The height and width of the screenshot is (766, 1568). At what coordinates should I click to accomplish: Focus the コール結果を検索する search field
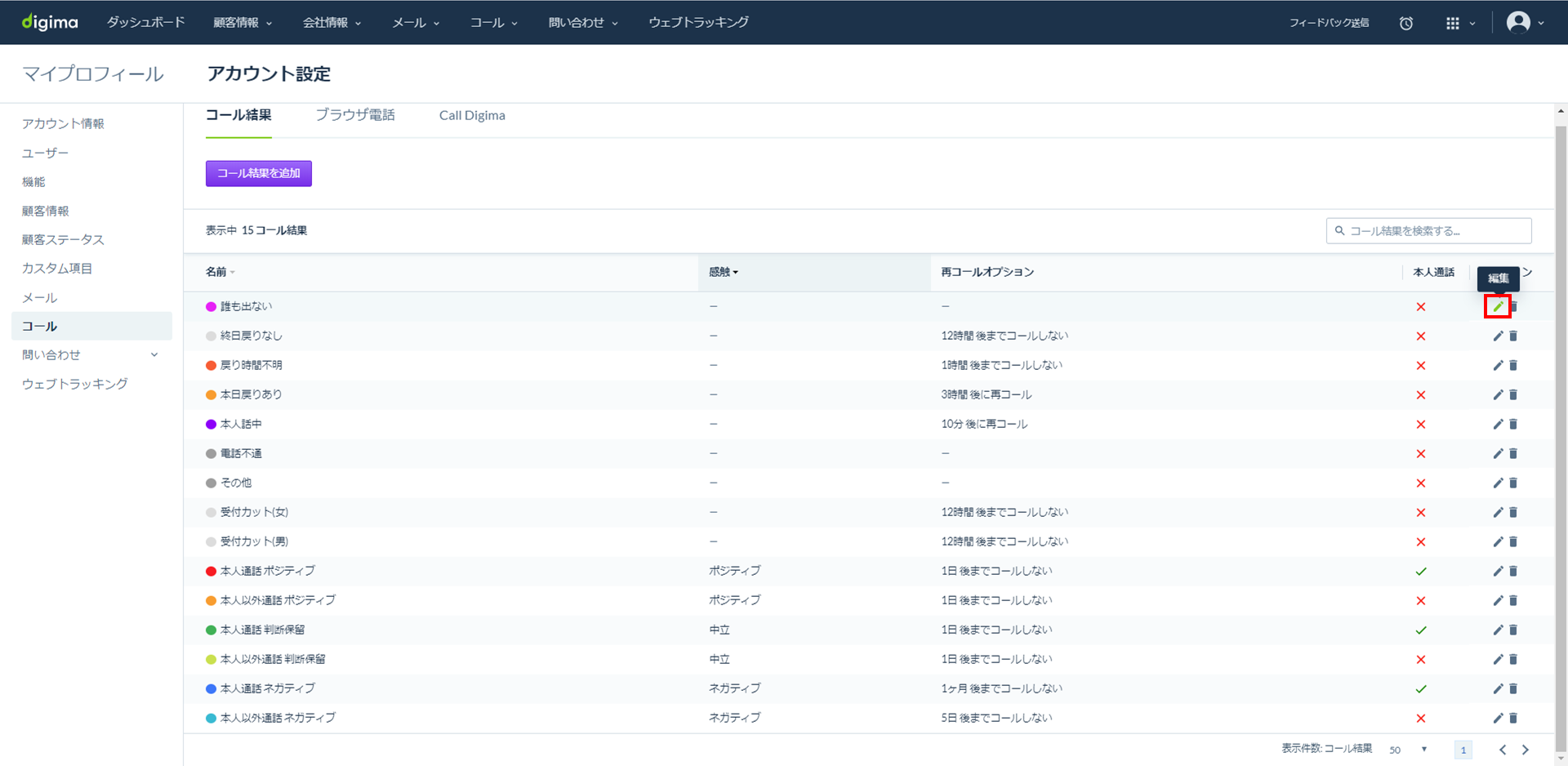[1428, 231]
